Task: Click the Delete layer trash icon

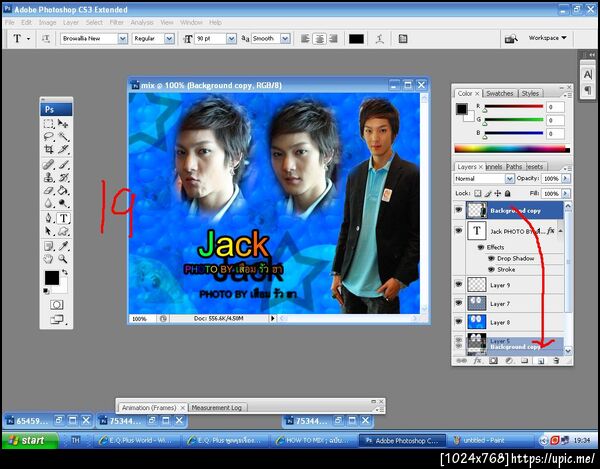Action: pyautogui.click(x=556, y=360)
